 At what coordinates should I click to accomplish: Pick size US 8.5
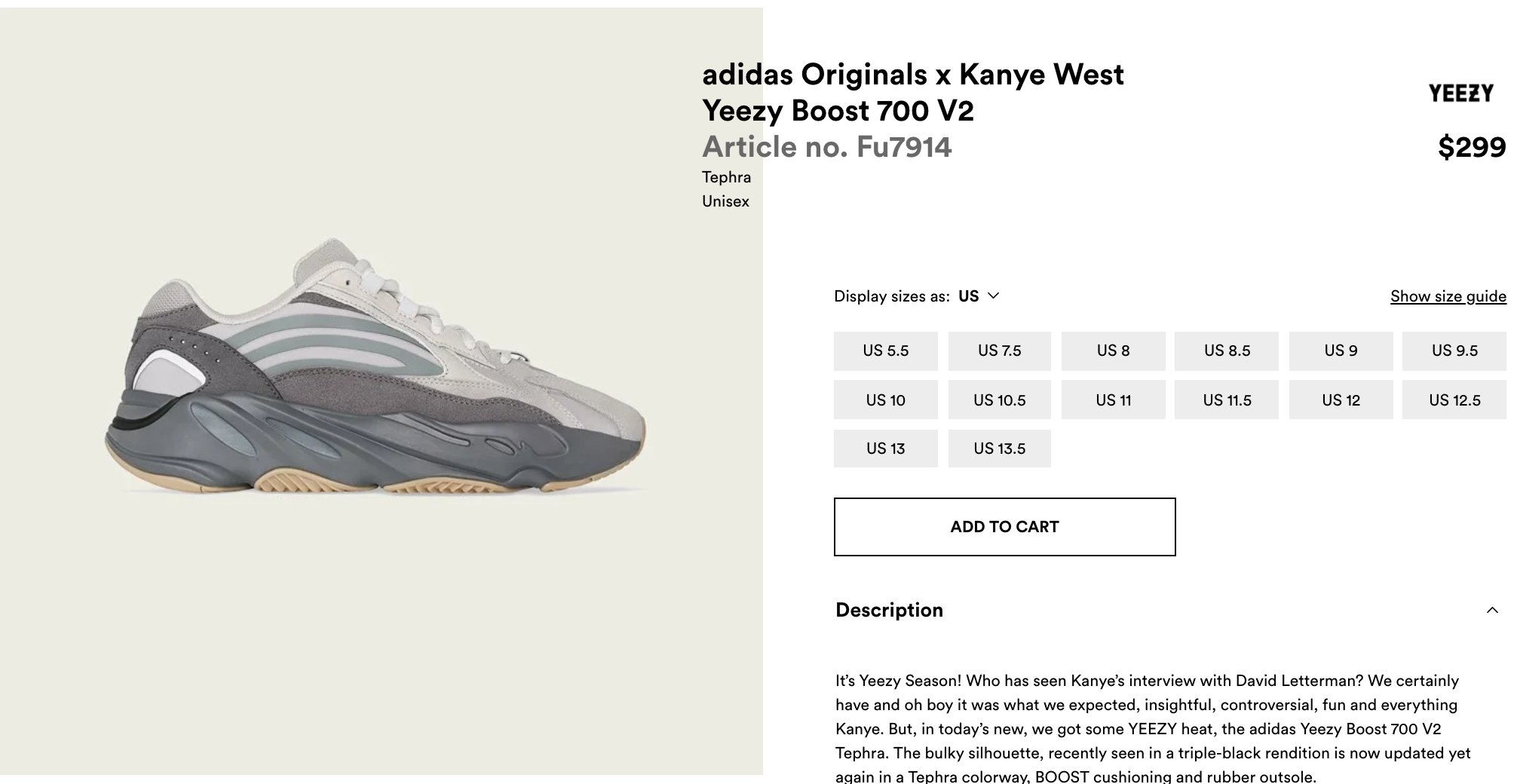[1227, 351]
